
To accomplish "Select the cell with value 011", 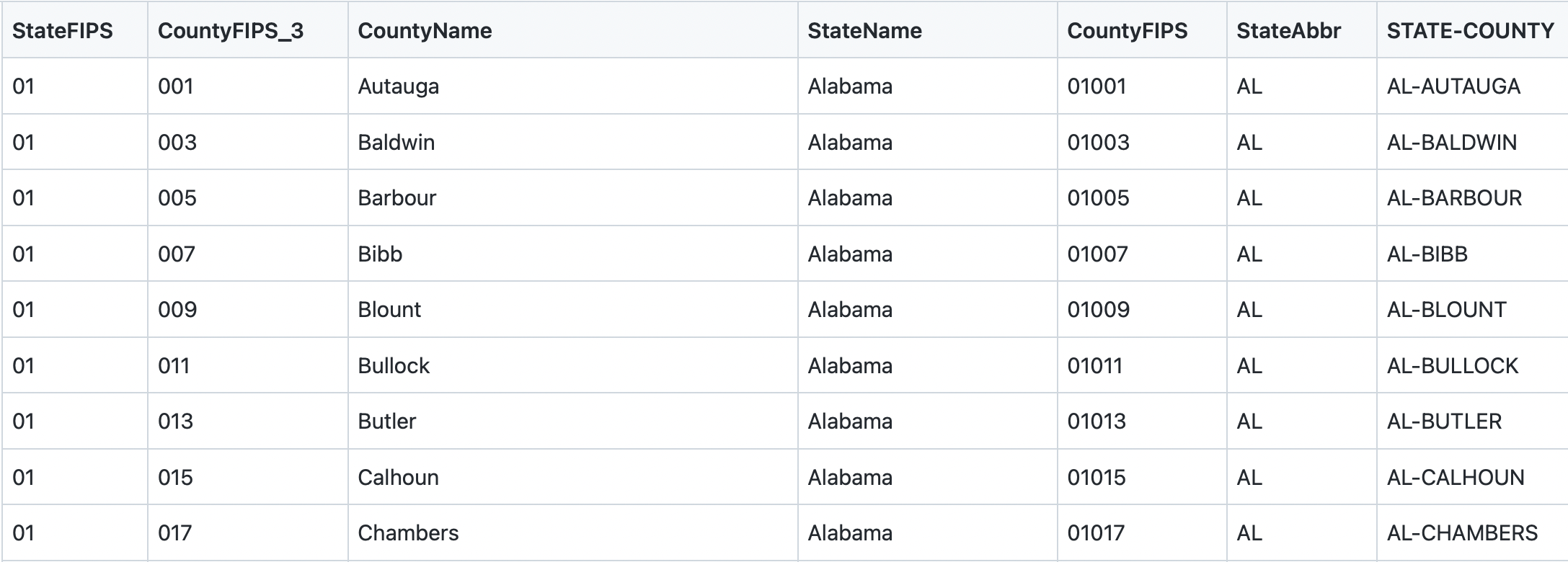I will 174,366.
